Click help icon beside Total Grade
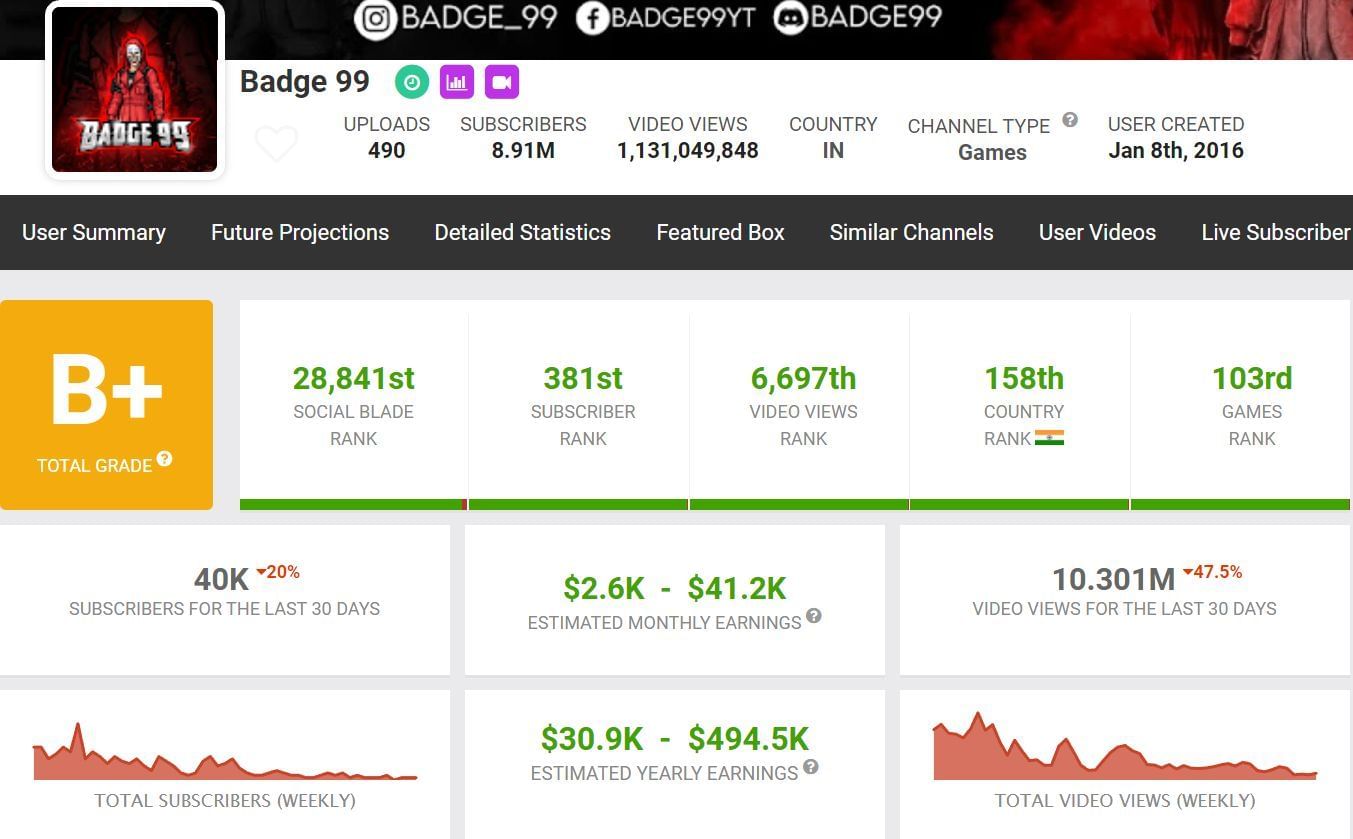 coord(165,459)
